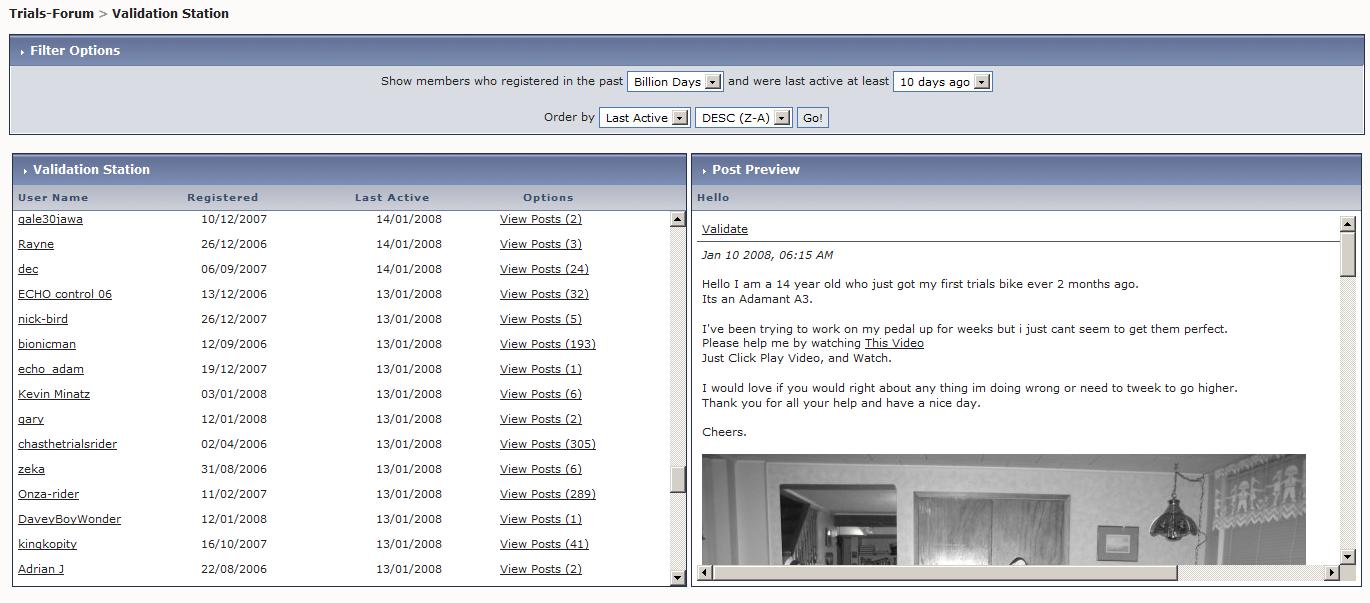Click the 'Last Active' column header
The width and height of the screenshot is (1370, 603).
point(392,198)
